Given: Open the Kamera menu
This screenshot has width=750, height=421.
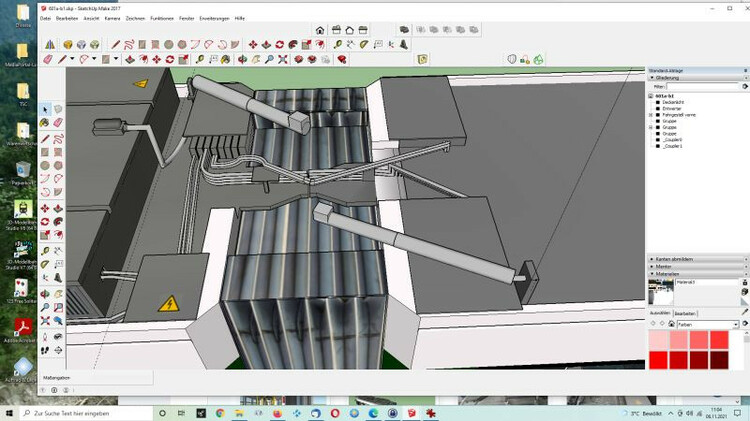Looking at the screenshot, I should pos(112,18).
